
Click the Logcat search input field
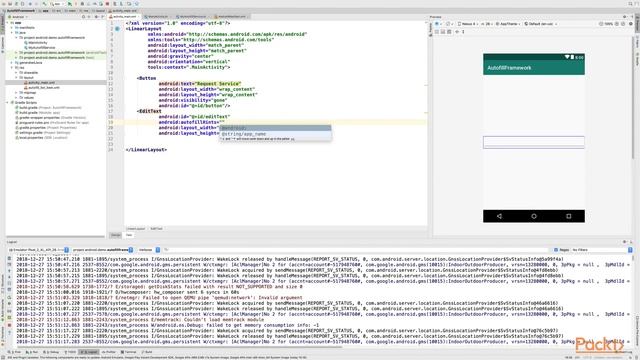[x=355, y=250]
